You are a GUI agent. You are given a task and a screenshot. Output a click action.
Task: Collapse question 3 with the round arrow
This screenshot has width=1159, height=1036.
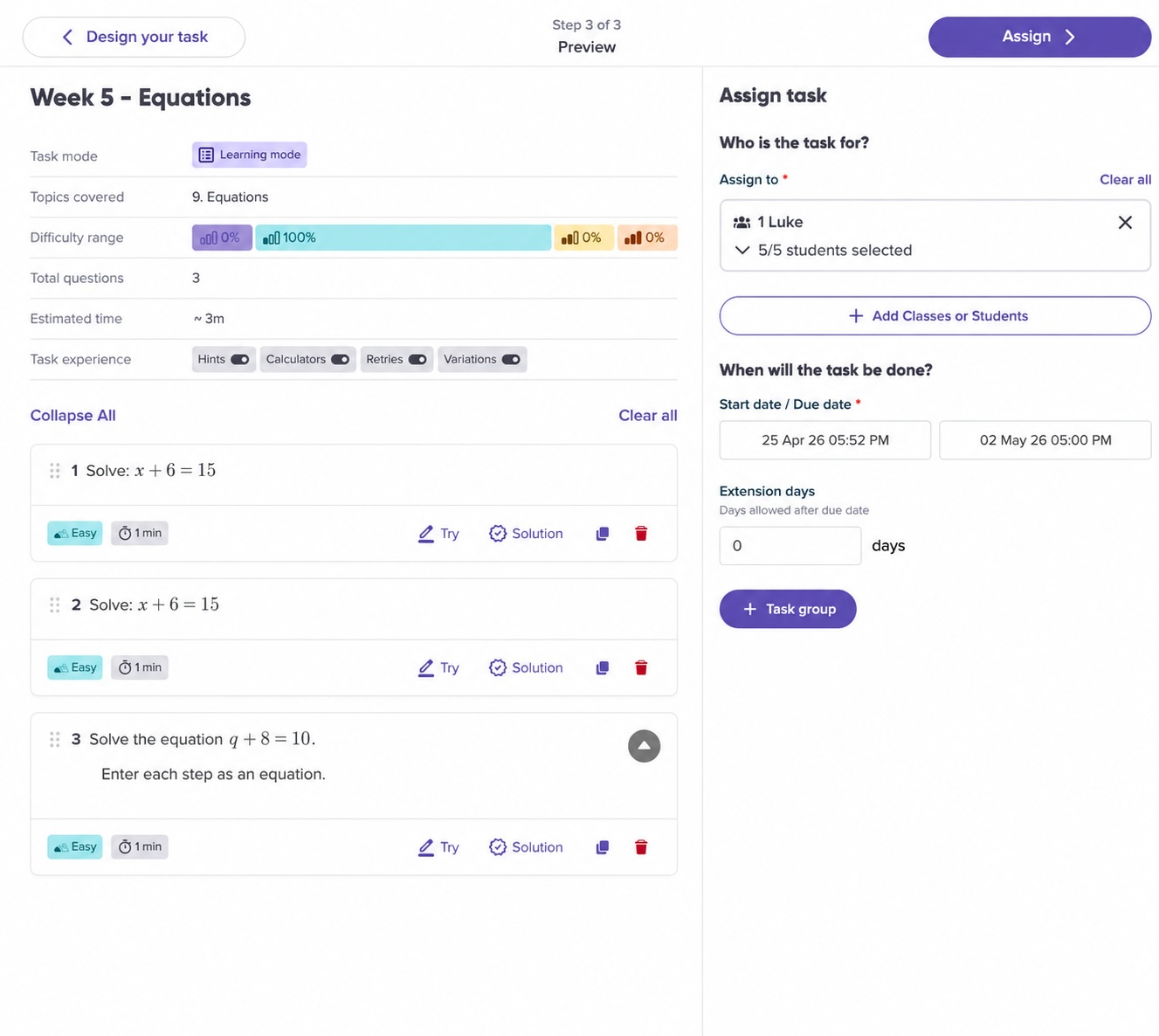(x=644, y=746)
